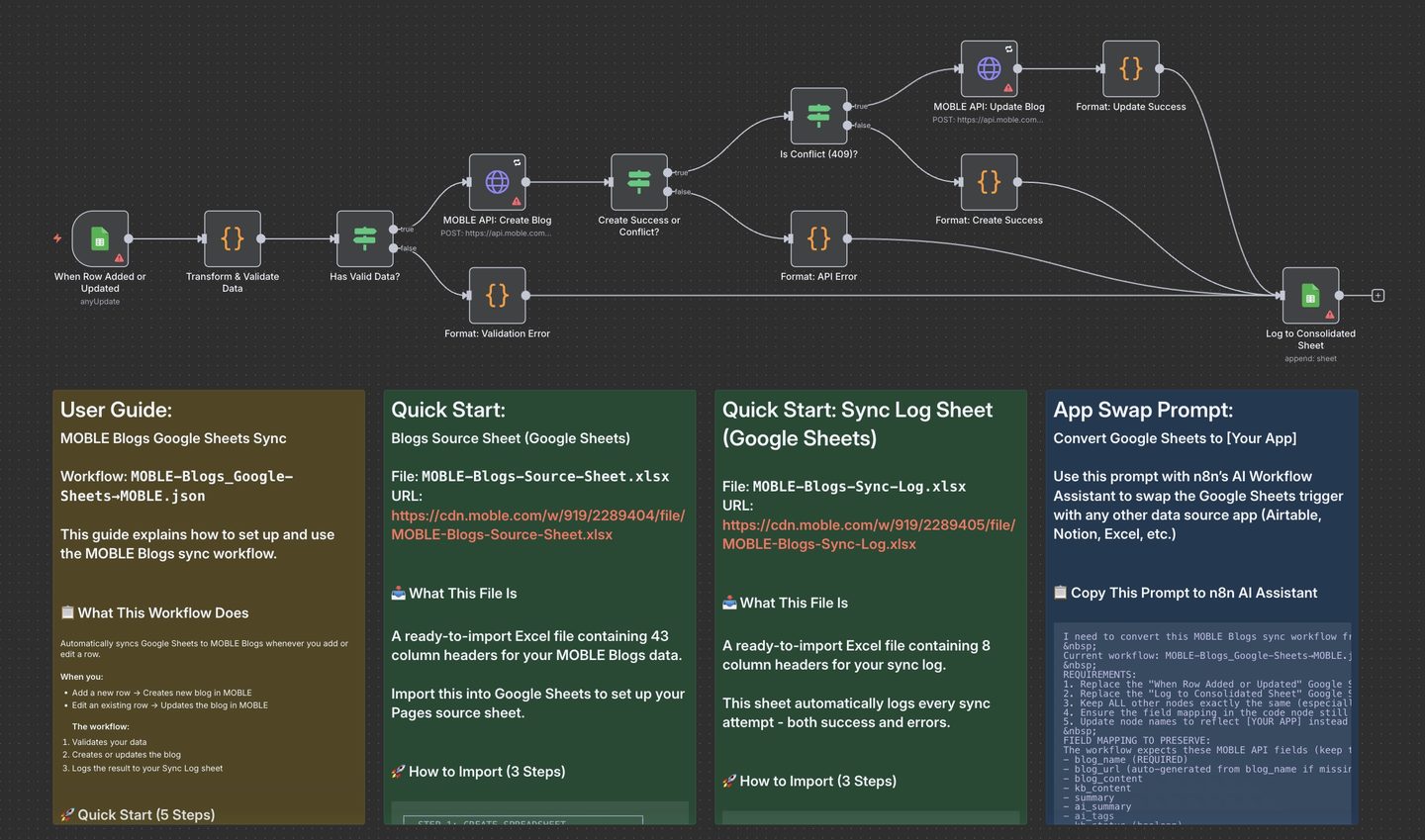Click the true output of 'Has Valid Data?'

[394, 230]
